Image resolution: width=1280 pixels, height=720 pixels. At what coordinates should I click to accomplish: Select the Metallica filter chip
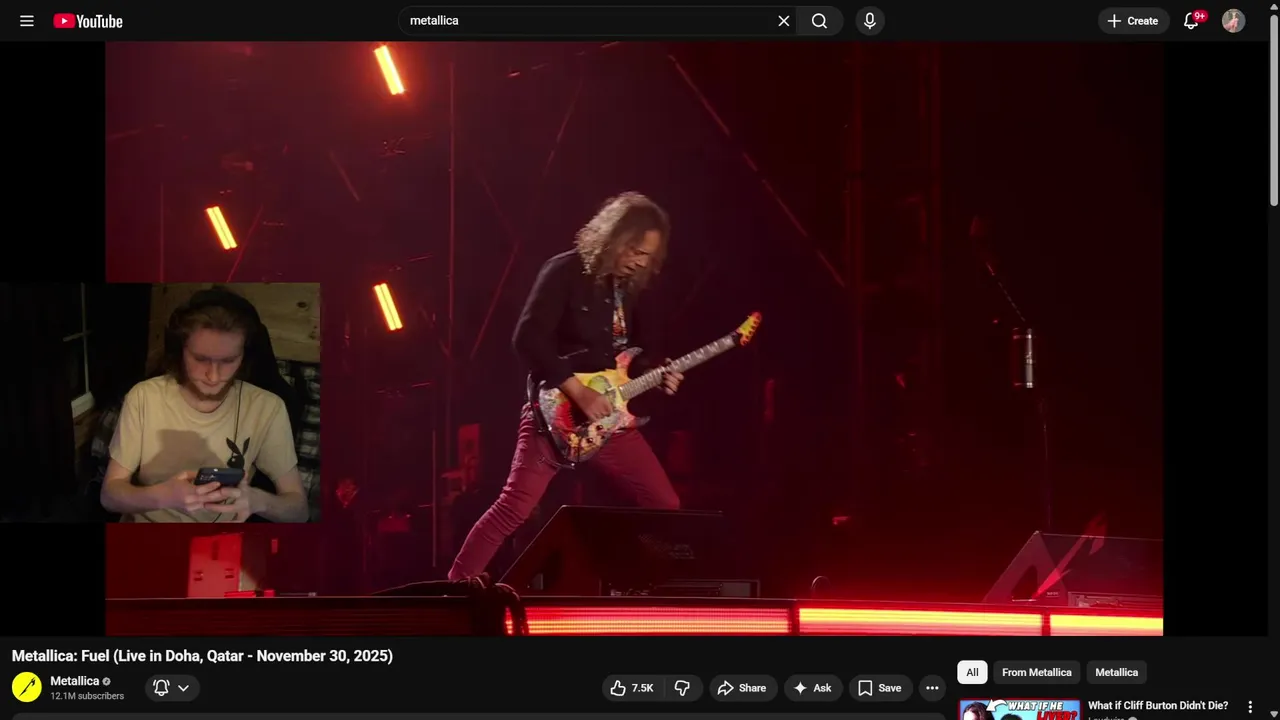tap(1117, 672)
